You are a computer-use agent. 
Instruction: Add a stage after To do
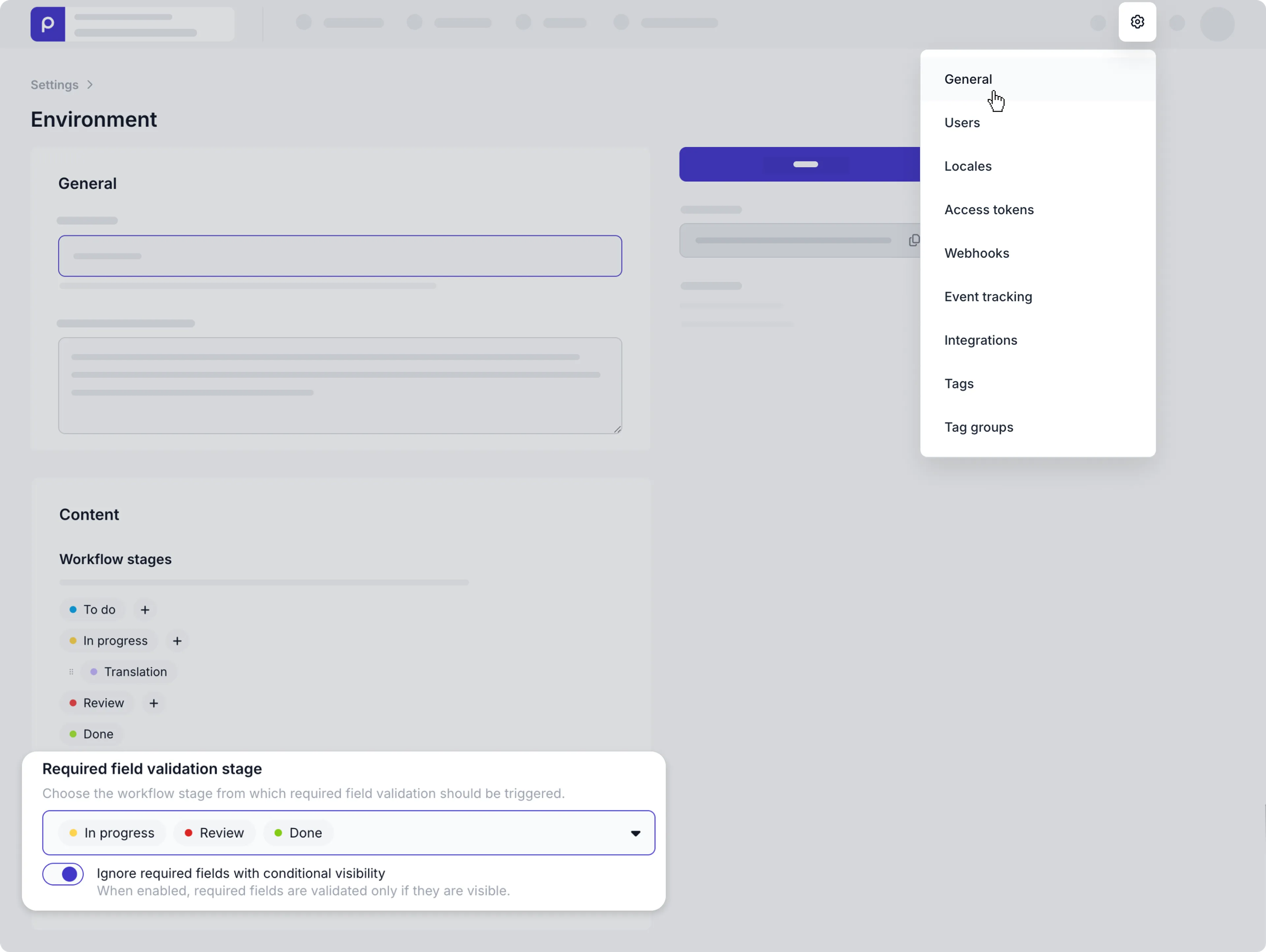coord(145,609)
